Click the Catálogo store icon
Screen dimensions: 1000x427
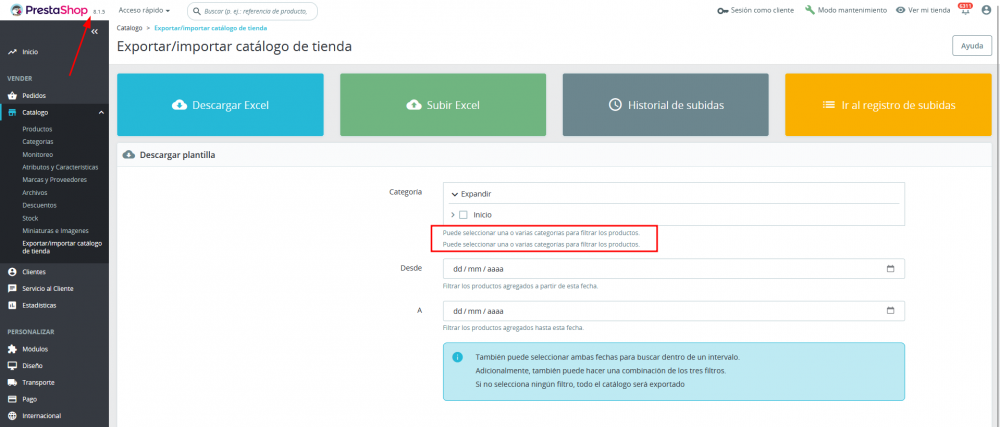[x=11, y=112]
